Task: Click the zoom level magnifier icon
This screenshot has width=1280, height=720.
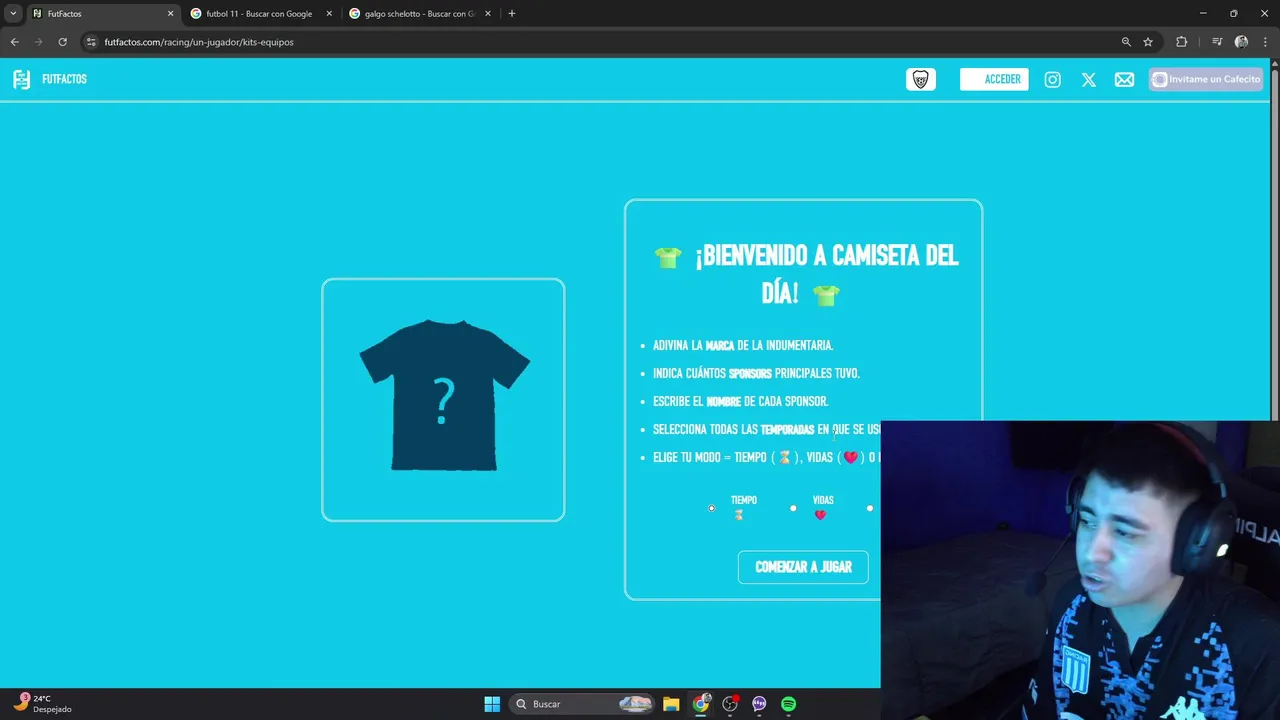Action: [1126, 42]
